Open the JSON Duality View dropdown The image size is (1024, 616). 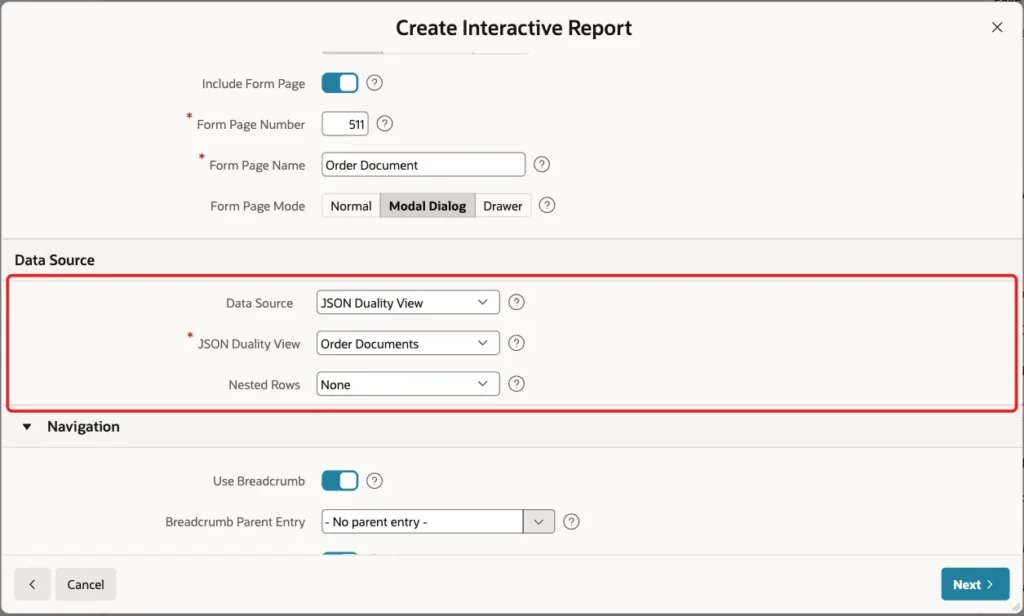pos(408,344)
